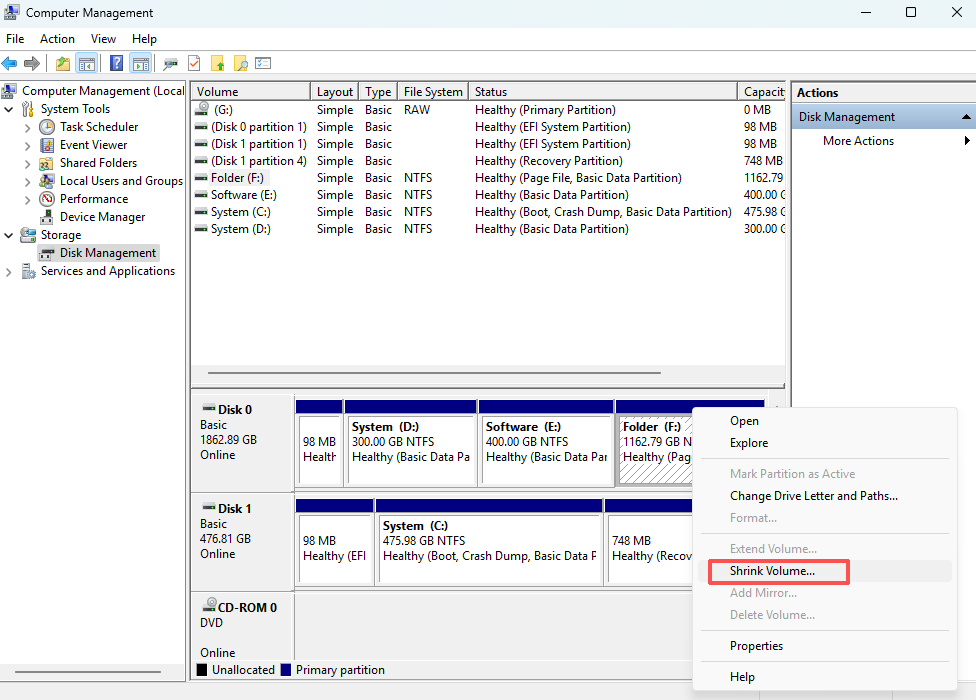Click the Task Scheduler clock icon
976x700 pixels.
47,127
